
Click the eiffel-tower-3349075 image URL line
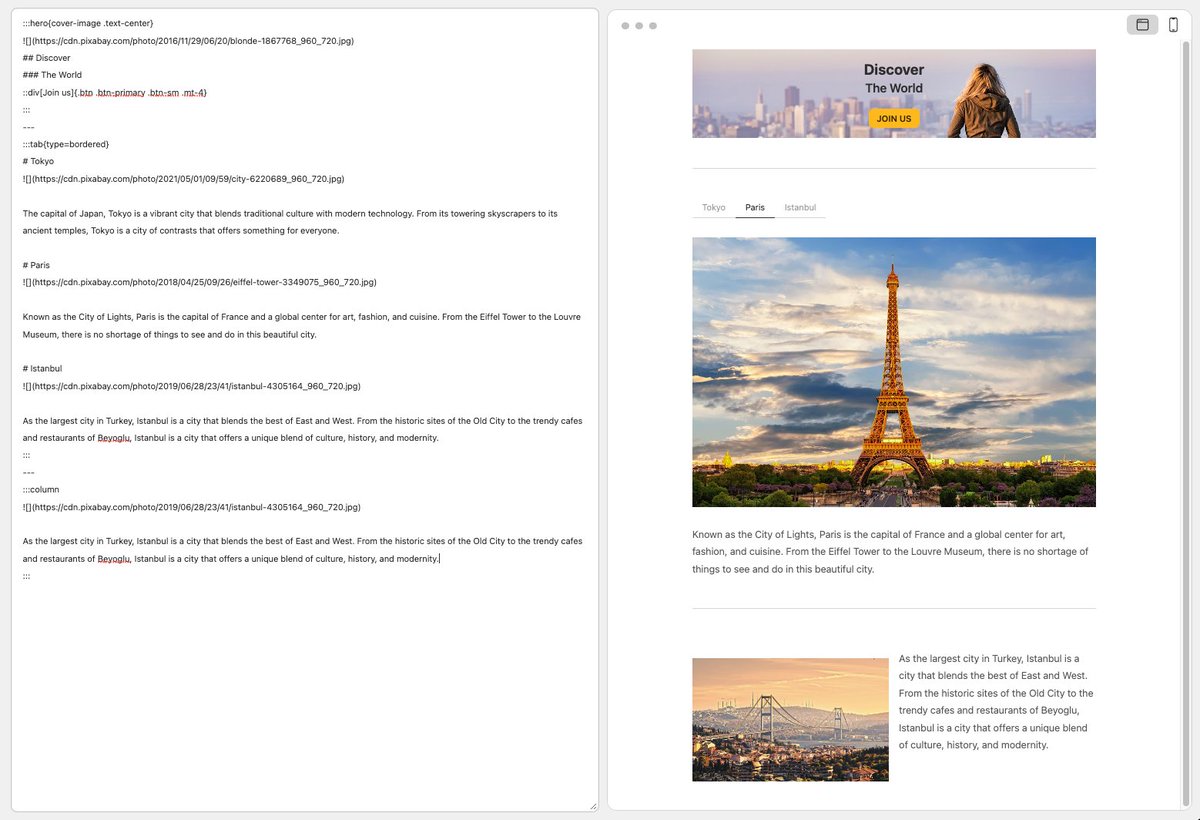pyautogui.click(x=200, y=282)
